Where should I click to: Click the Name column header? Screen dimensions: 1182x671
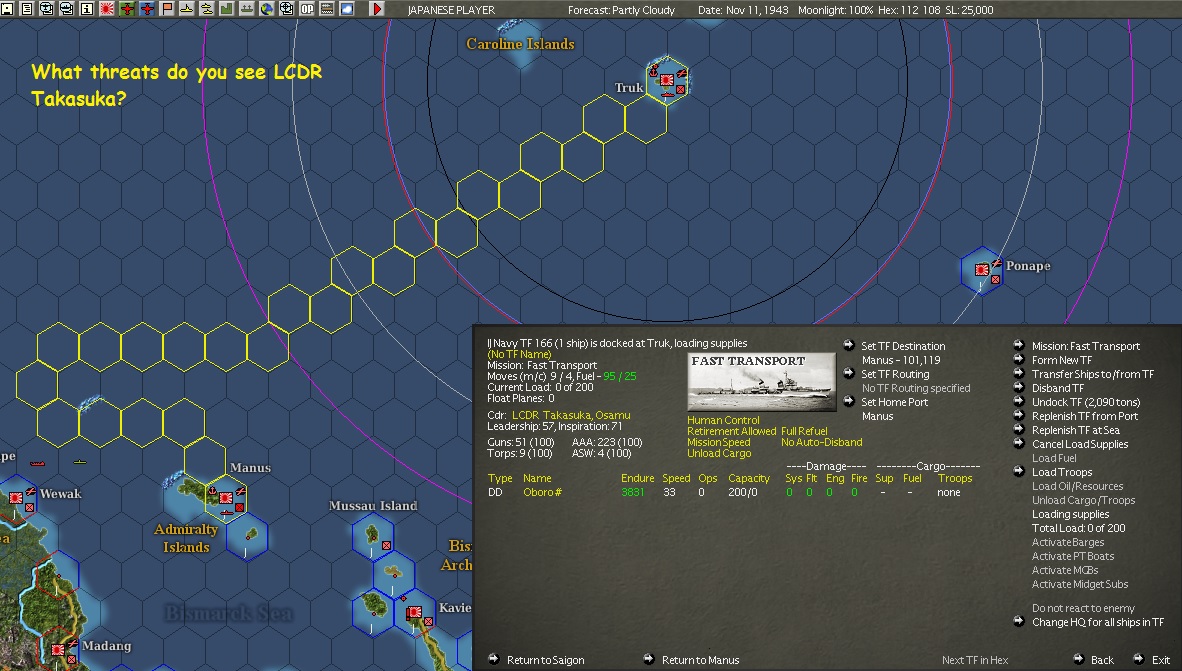537,478
